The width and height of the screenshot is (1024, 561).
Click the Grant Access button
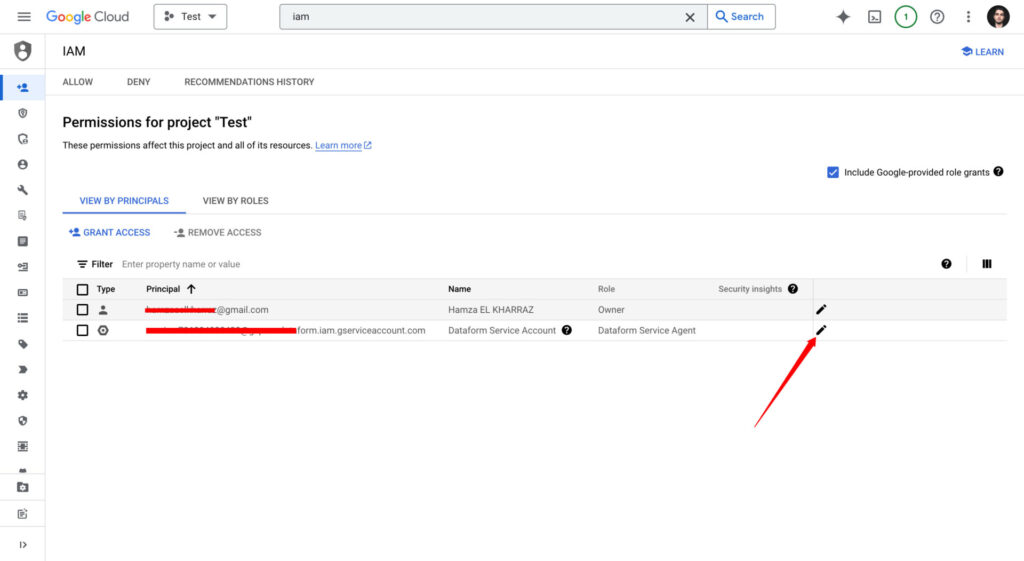pos(109,232)
